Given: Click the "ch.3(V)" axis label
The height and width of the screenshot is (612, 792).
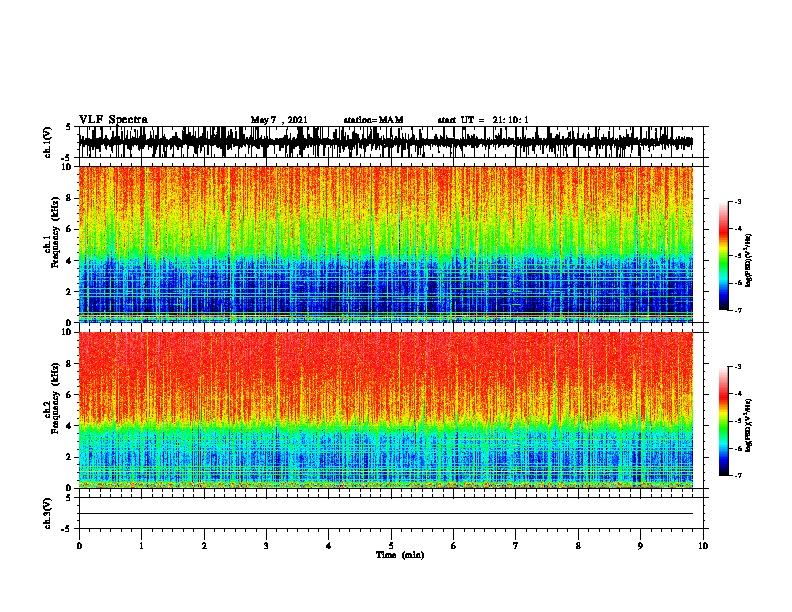Looking at the screenshot, I should pyautogui.click(x=48, y=513).
